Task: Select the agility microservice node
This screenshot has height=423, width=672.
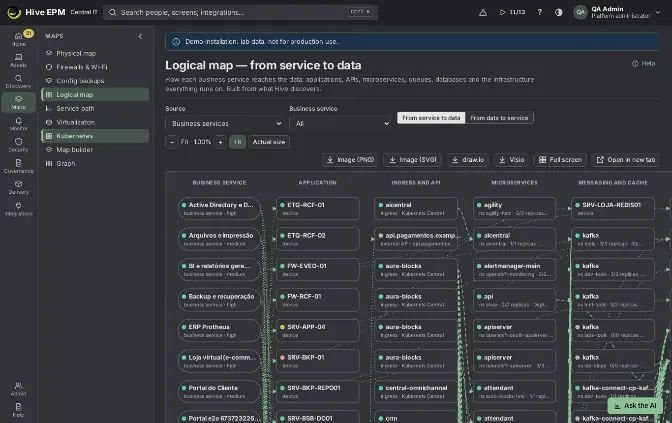Action: (514, 208)
